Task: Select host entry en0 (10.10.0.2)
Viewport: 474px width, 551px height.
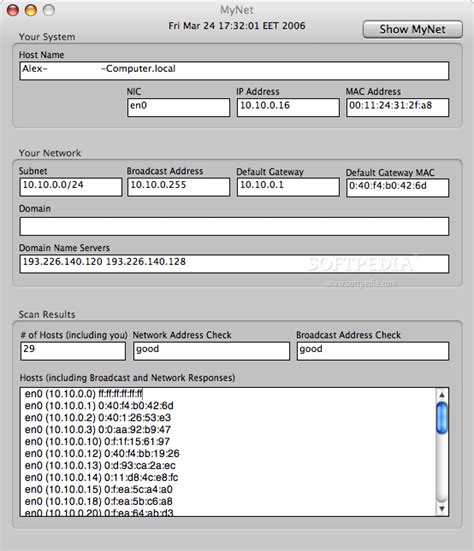Action: tap(98, 418)
